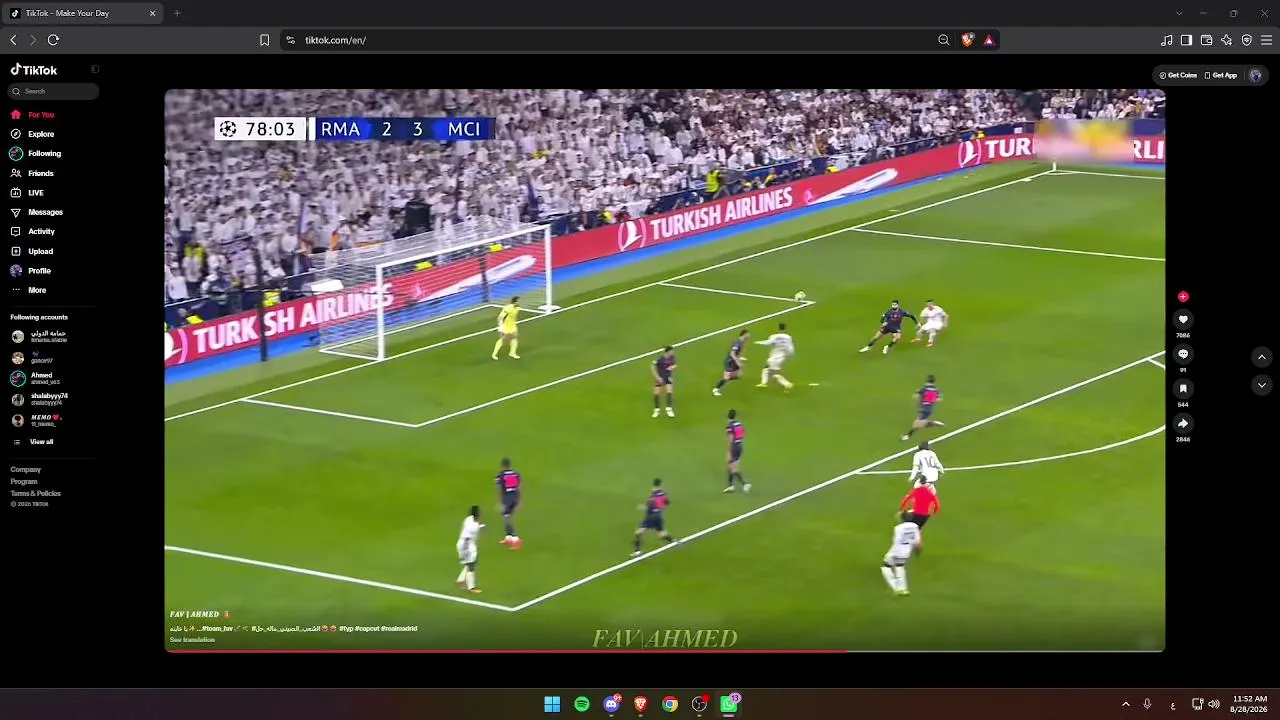Open the browser main hamburger menu
1280x720 pixels.
(x=1267, y=40)
